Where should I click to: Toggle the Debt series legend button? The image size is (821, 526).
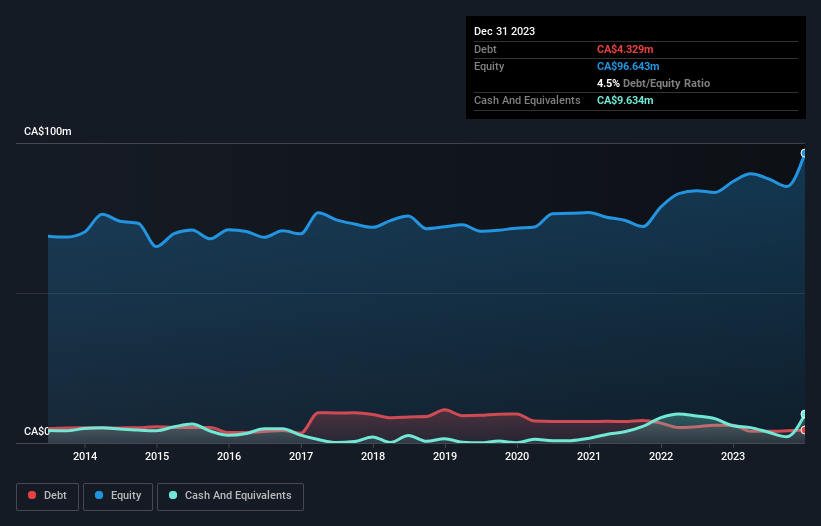48,496
